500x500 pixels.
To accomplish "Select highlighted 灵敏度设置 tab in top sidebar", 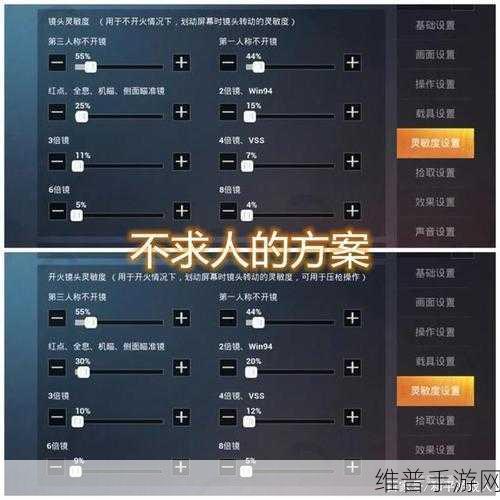I will (435, 143).
